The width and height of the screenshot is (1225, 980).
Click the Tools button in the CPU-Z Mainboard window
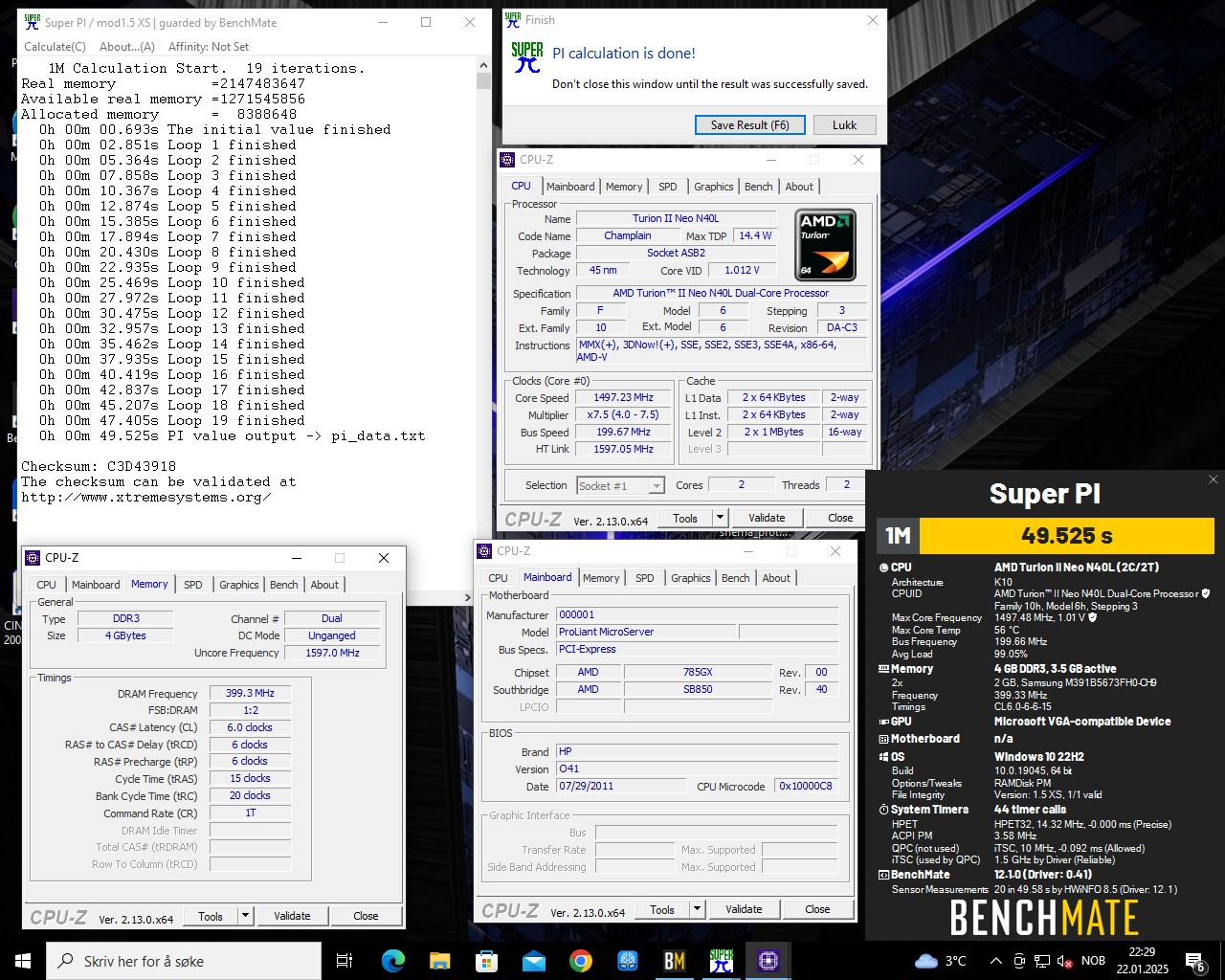point(662,909)
